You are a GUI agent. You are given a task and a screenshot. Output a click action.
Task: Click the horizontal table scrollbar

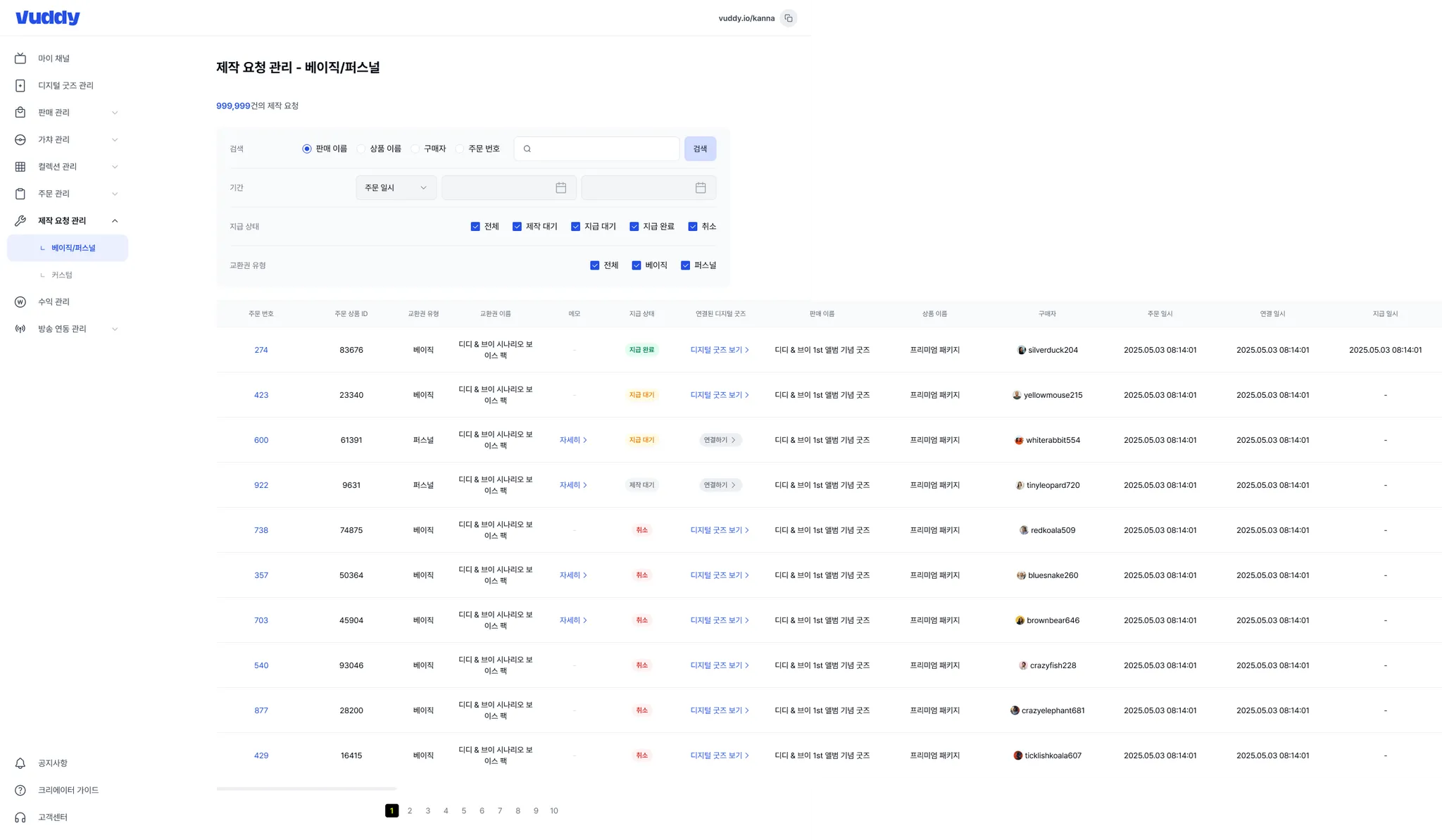306,789
